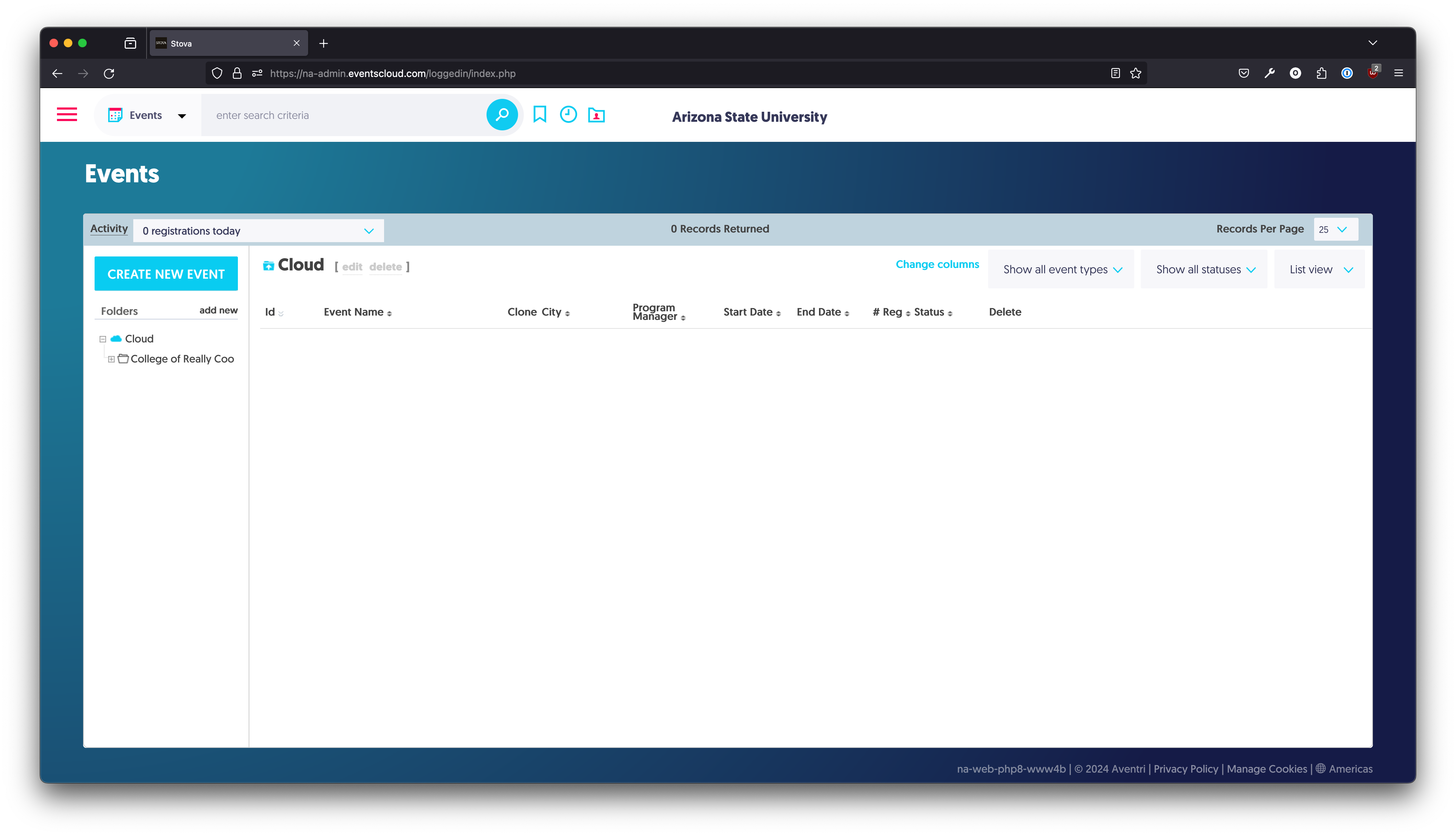This screenshot has height=836, width=1456.
Task: Click the edit link next to Cloud
Action: (352, 266)
